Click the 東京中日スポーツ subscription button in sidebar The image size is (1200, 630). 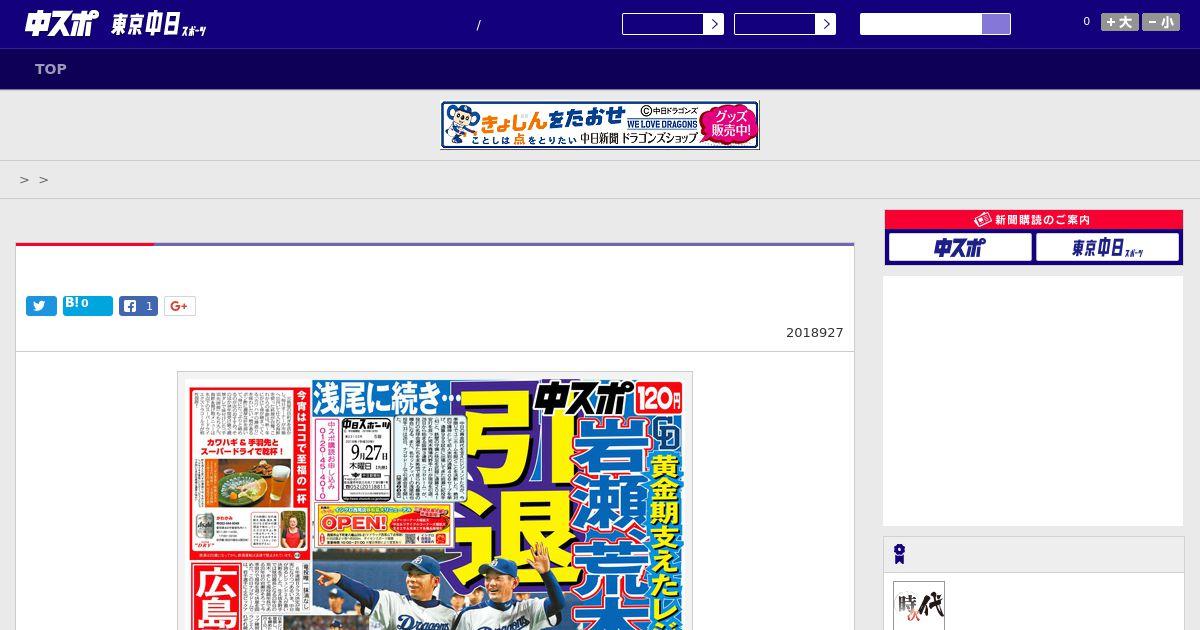1107,247
